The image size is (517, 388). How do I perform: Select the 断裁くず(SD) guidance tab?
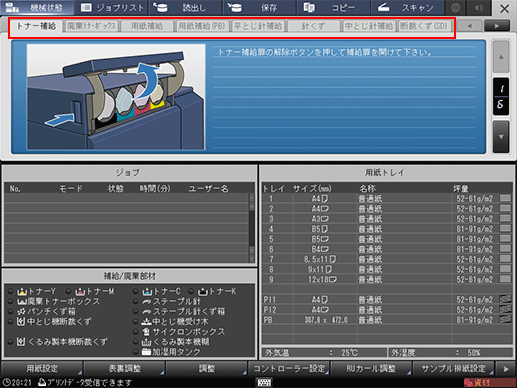click(424, 26)
